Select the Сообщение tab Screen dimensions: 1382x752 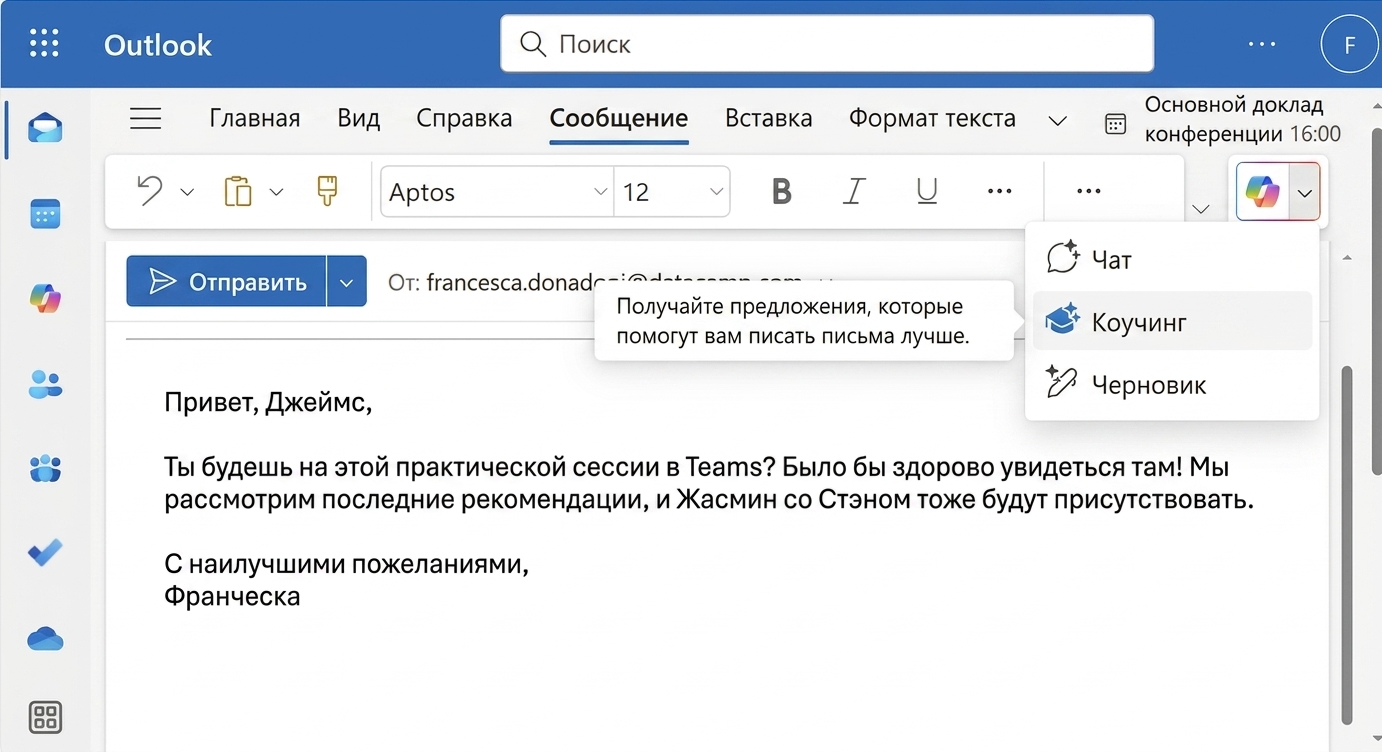pyautogui.click(x=619, y=118)
